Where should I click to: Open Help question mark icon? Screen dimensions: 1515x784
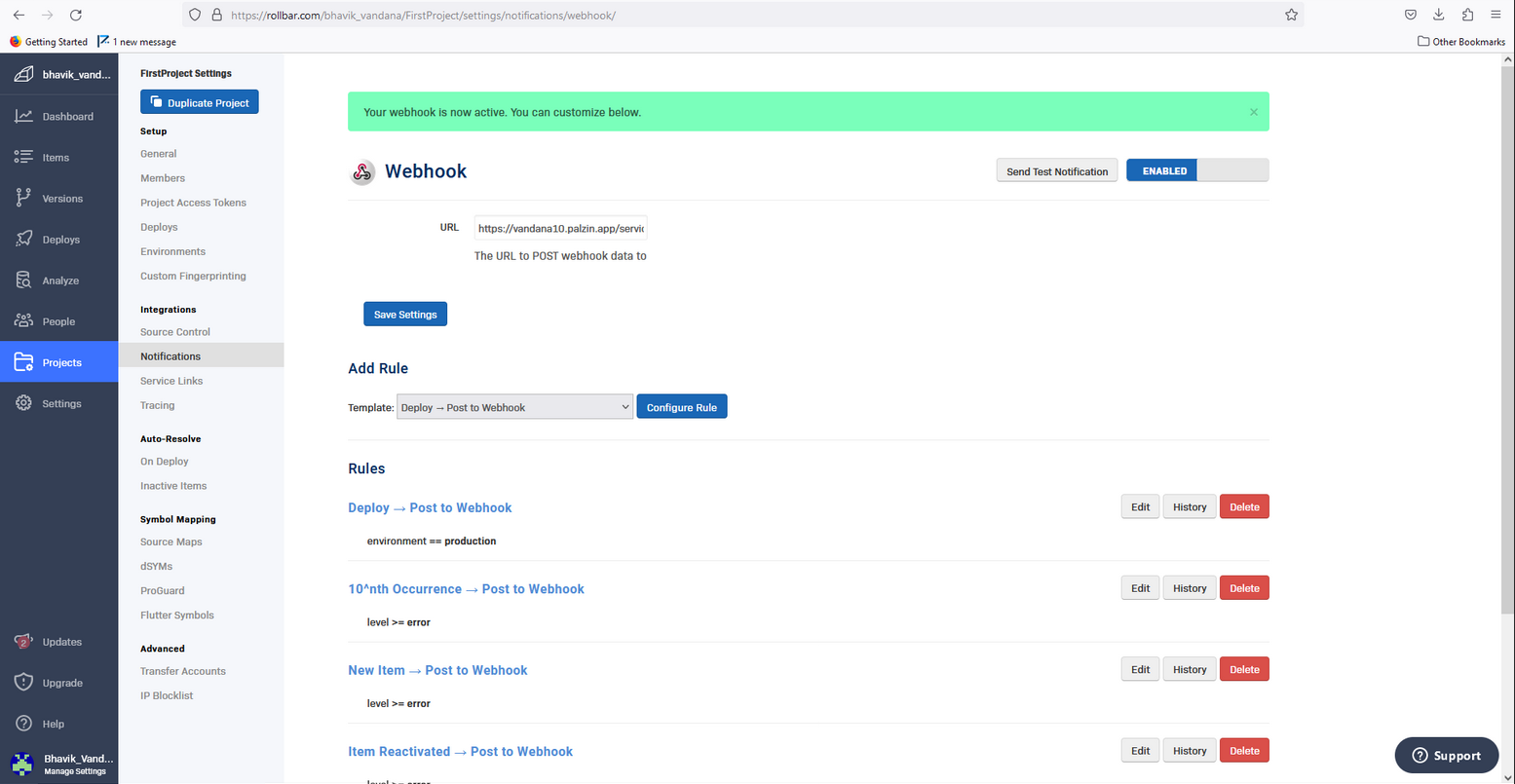point(23,724)
